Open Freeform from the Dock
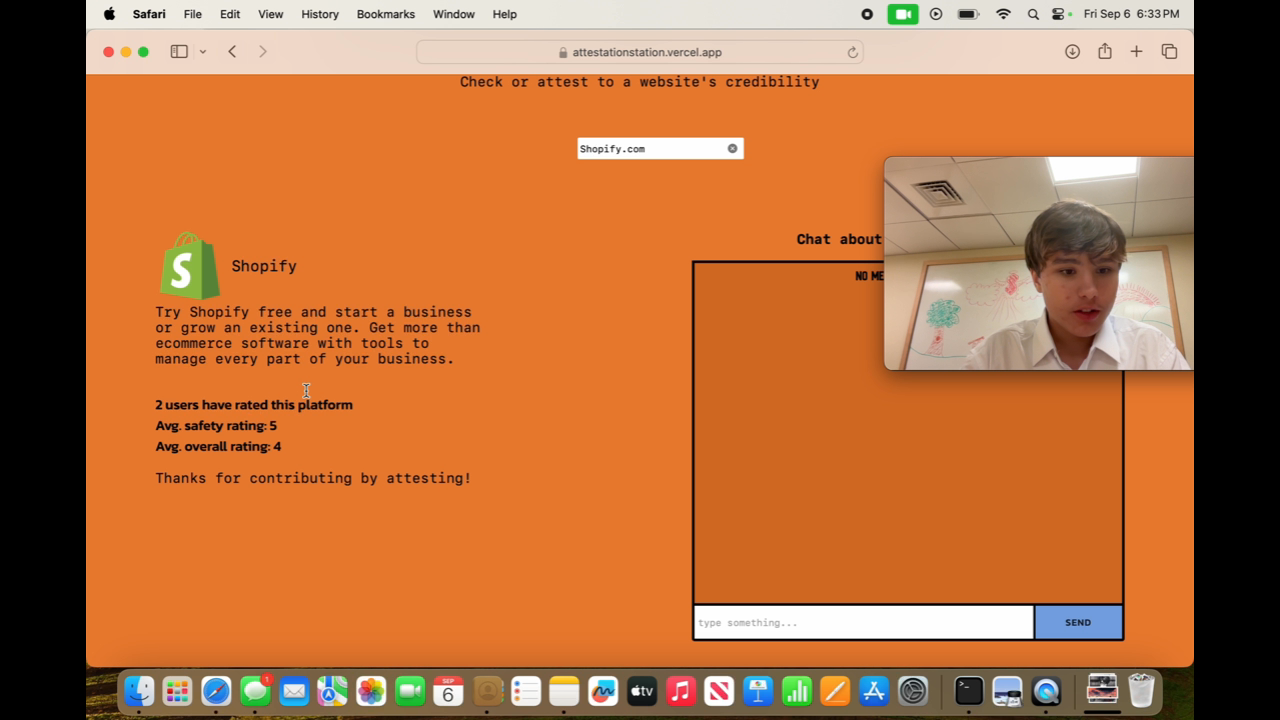Screen dimensions: 1280x720 point(603,691)
